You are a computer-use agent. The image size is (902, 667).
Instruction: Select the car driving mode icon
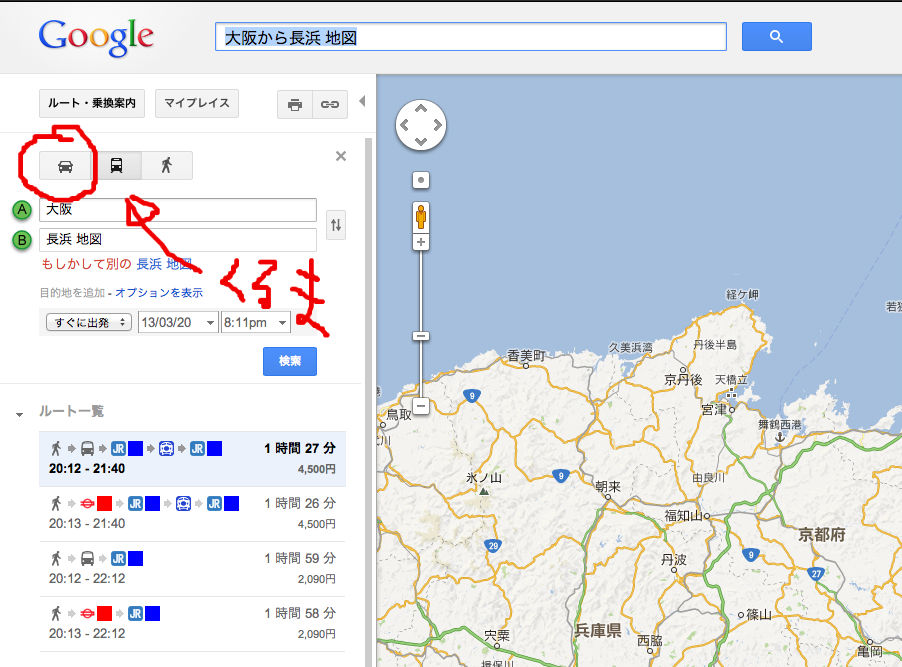65,166
